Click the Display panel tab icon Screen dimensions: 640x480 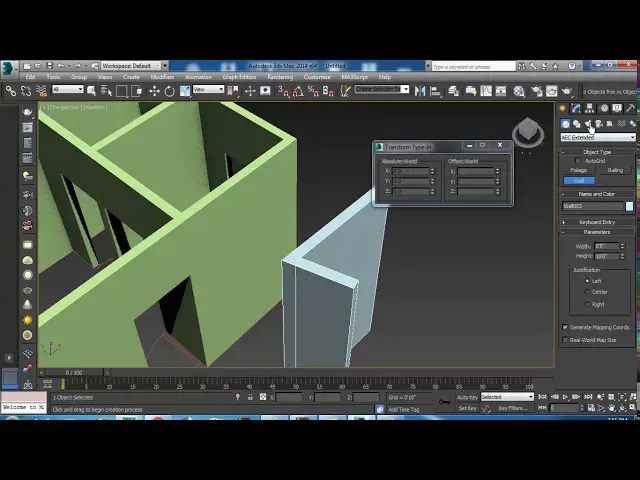(x=618, y=108)
